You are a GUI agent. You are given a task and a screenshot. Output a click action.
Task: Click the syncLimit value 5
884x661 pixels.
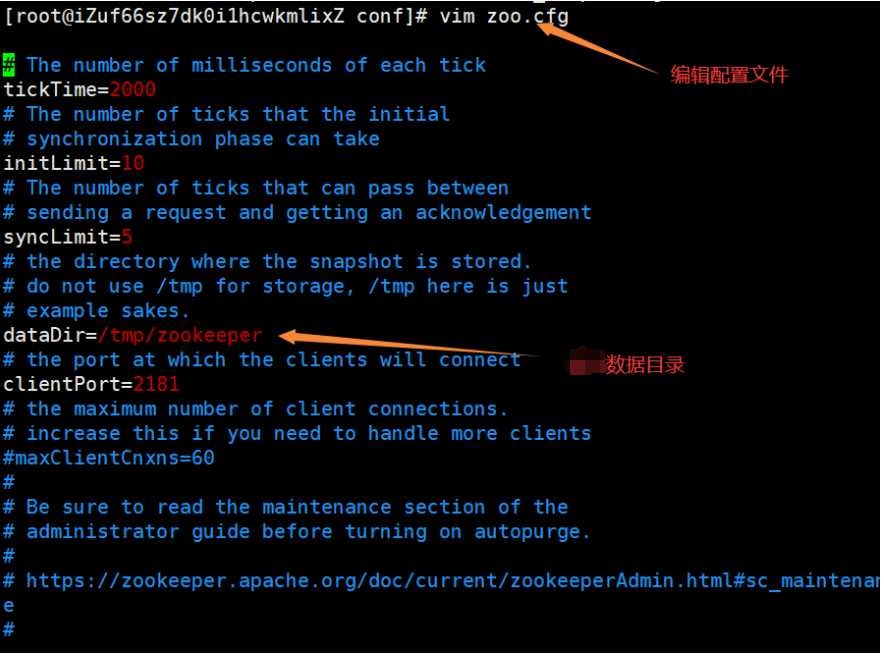[x=127, y=237]
